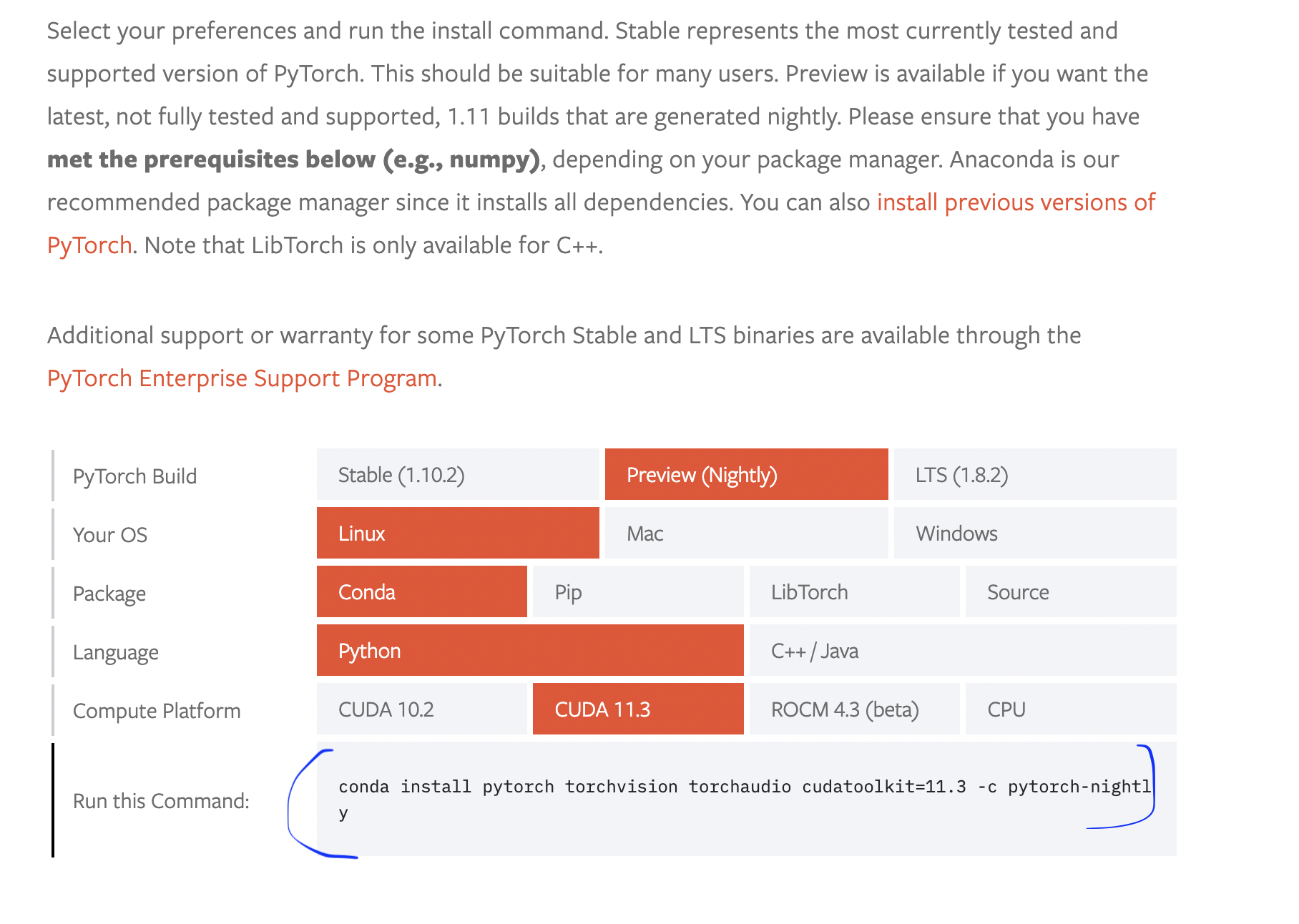Pick Windows as your OS
The height and width of the screenshot is (924, 1299).
click(x=1034, y=534)
